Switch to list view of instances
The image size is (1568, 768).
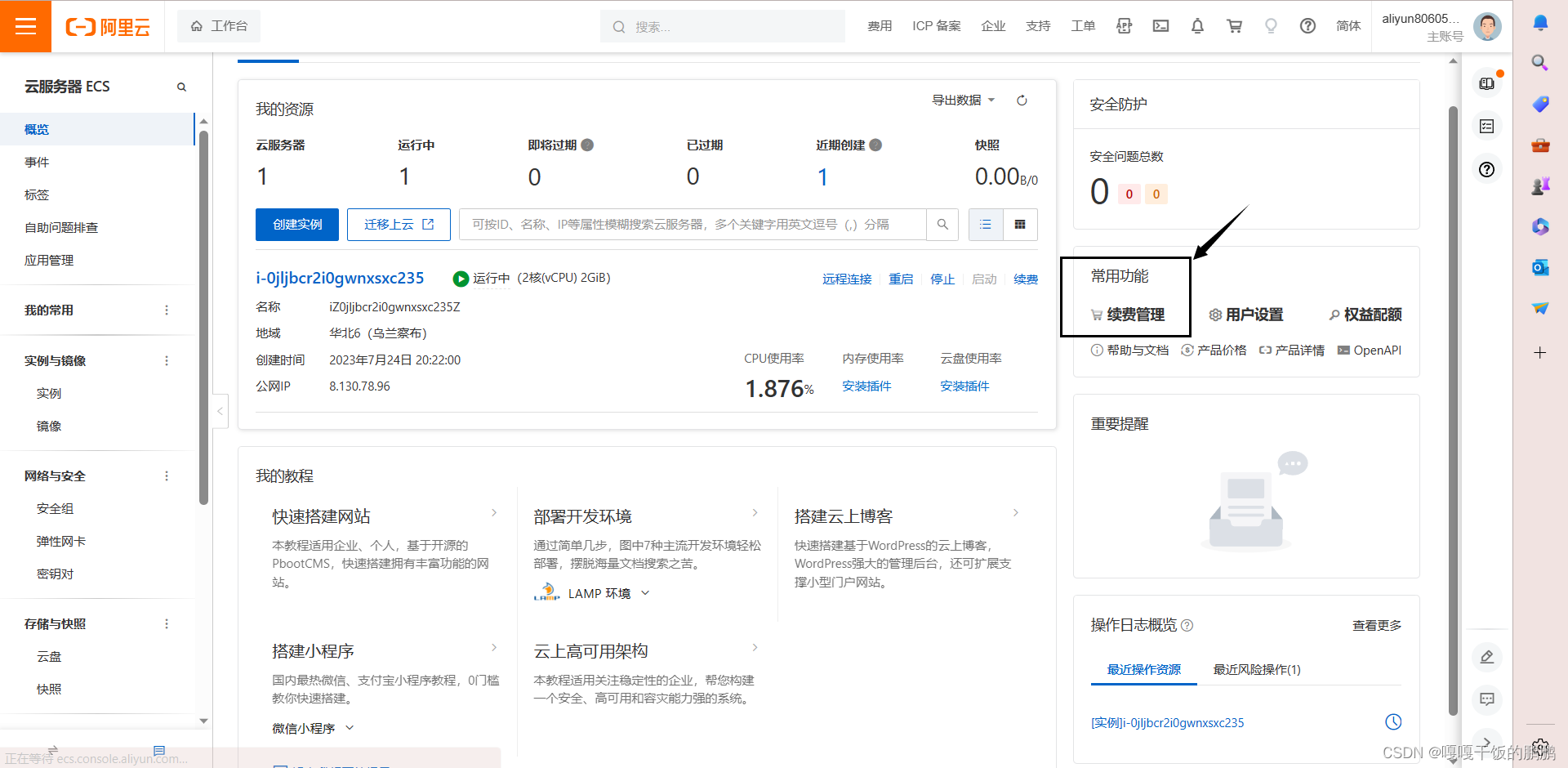[x=986, y=224]
